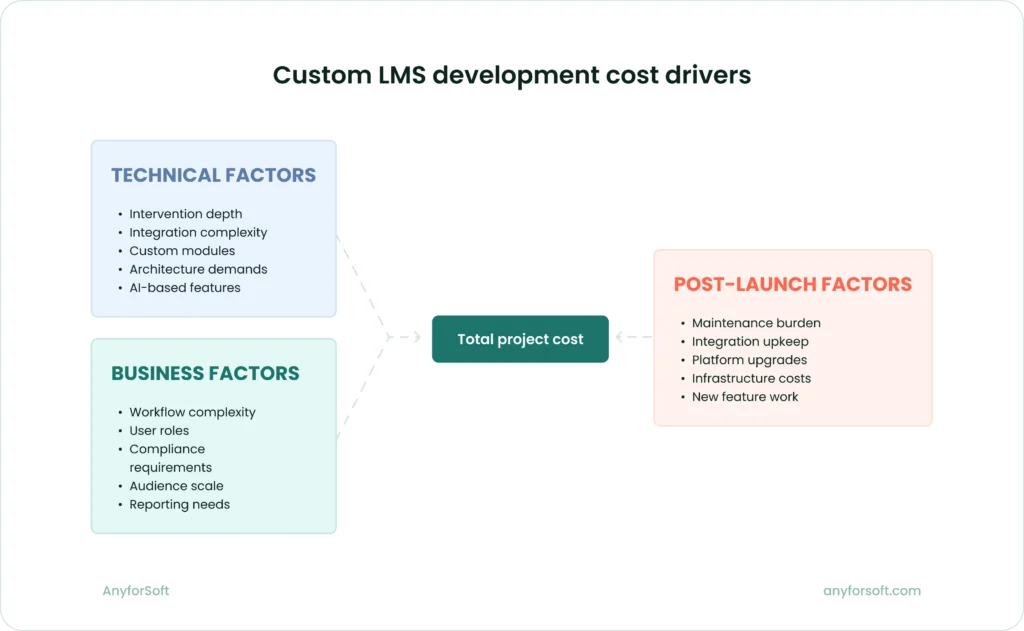Select the User roles bullet item
1024x631 pixels.
(158, 430)
